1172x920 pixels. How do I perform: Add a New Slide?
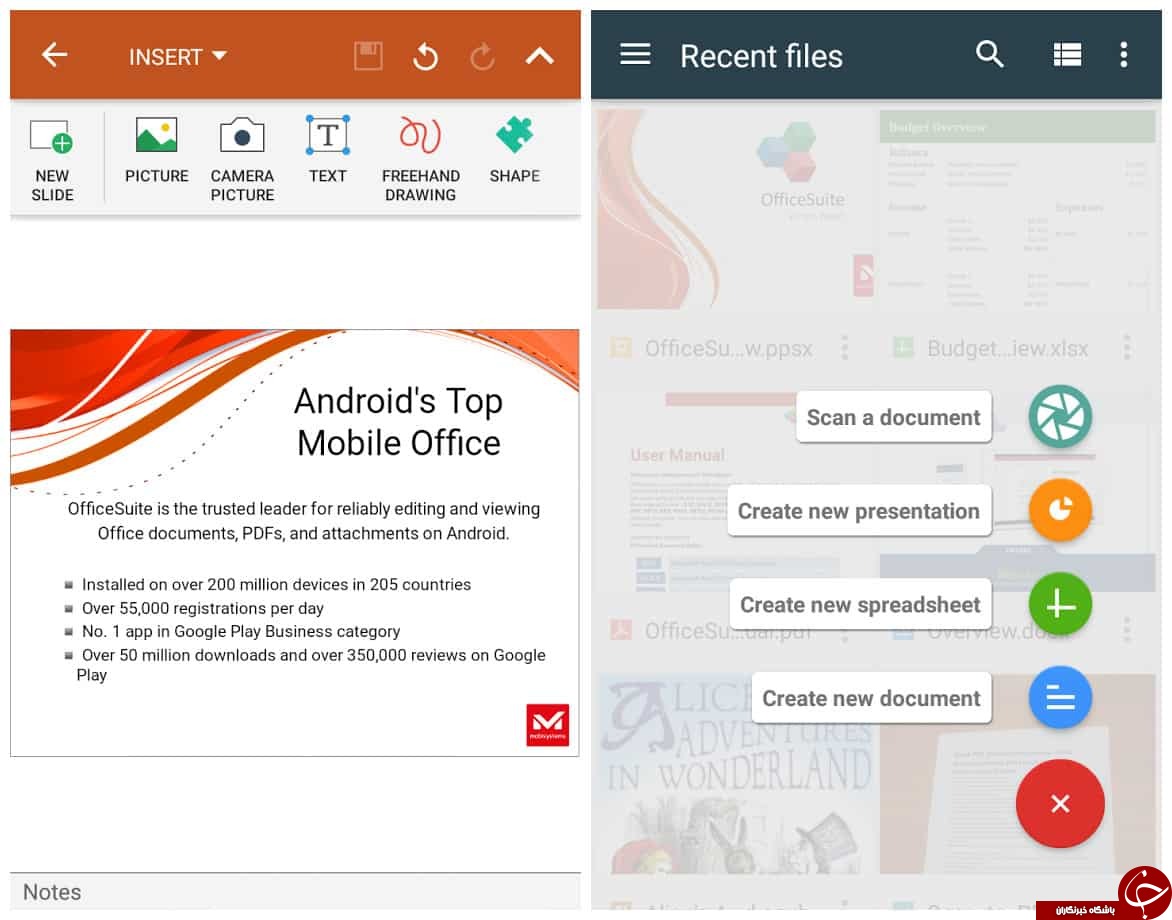(52, 159)
